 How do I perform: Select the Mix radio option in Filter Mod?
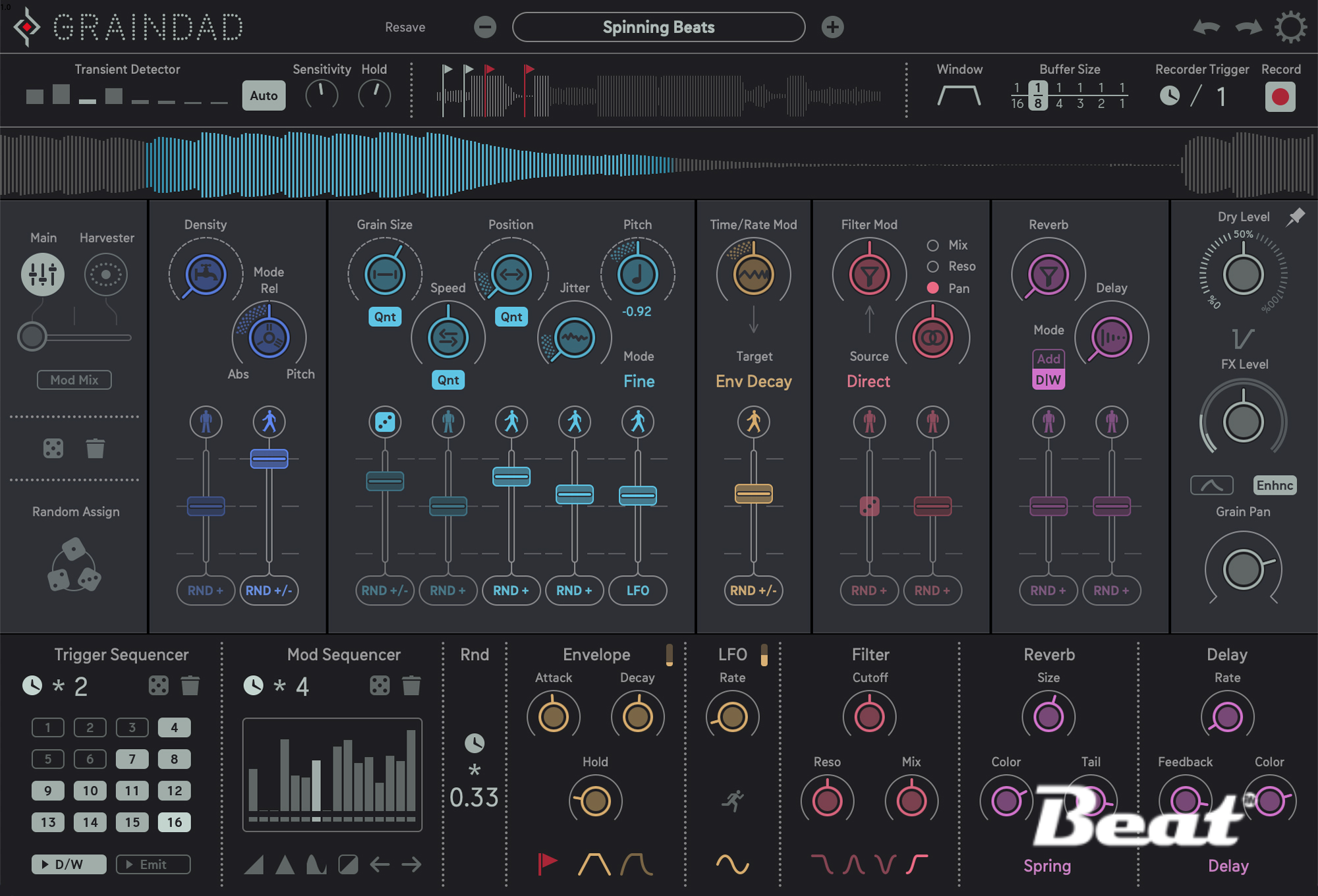click(x=932, y=245)
